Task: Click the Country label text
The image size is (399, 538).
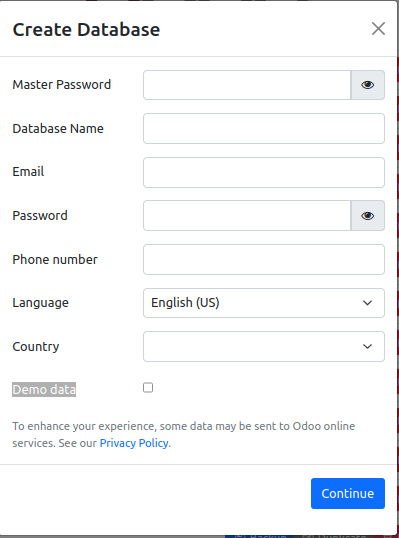Action: (x=36, y=347)
